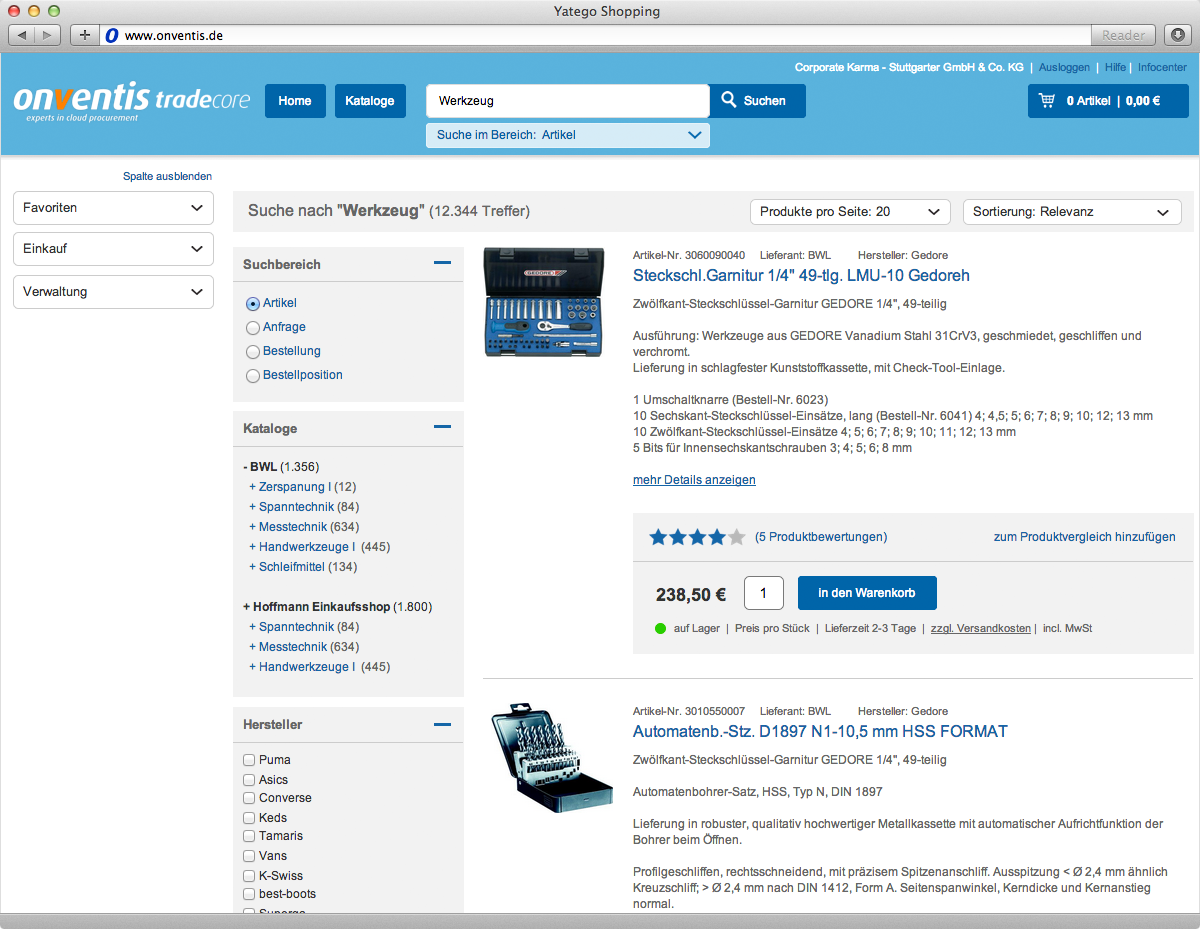Screen dimensions: 1200x929
Task: Open 'Suche im Bereich: Artikel' dropdown
Action: (x=568, y=135)
